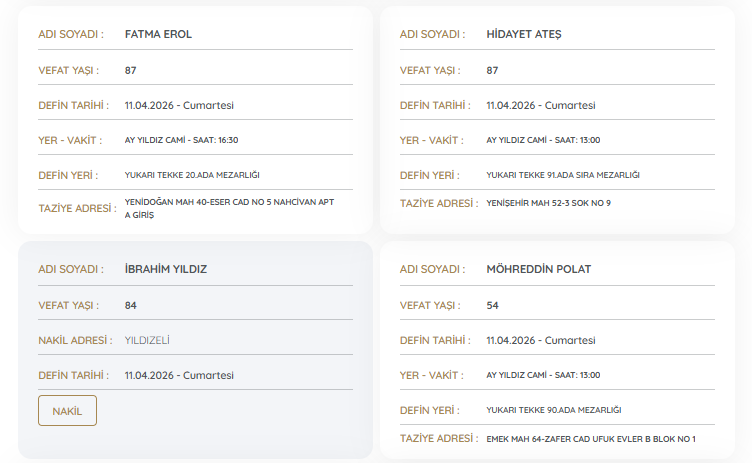
Task: Click YILDIZELİ transfer address value
Action: pos(147,340)
